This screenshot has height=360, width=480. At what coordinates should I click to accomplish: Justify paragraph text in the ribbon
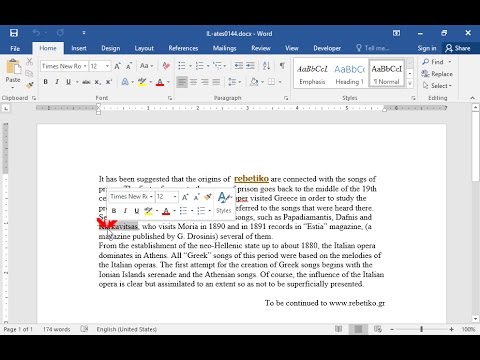tap(216, 82)
